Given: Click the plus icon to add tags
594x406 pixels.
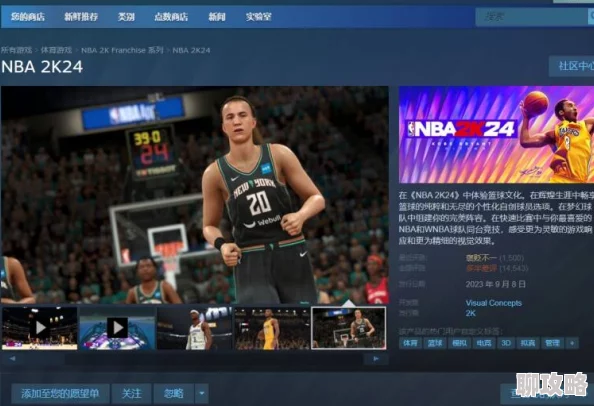Looking at the screenshot, I should pyautogui.click(x=572, y=343).
